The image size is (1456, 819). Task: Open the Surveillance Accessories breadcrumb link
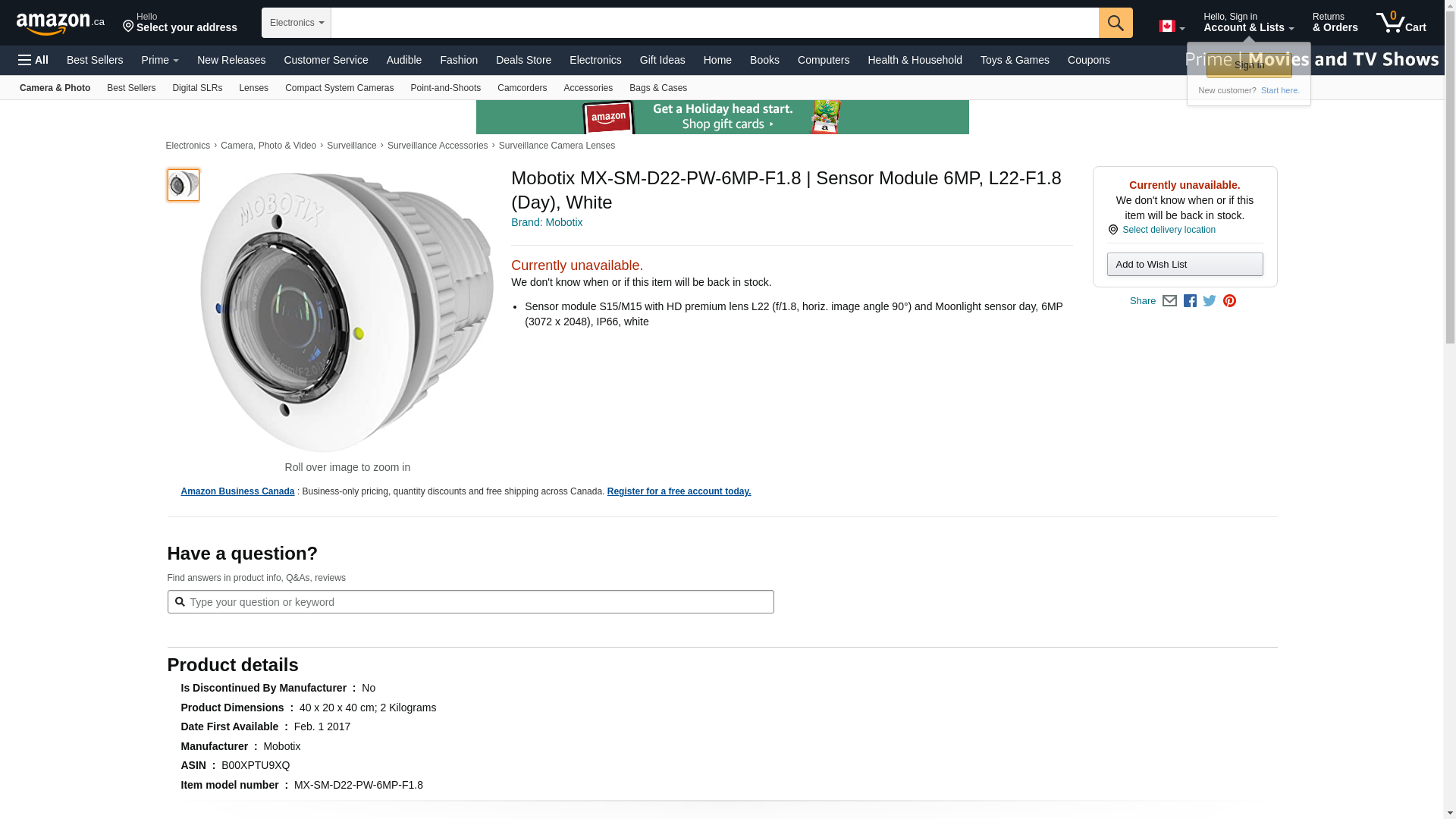coord(438,146)
